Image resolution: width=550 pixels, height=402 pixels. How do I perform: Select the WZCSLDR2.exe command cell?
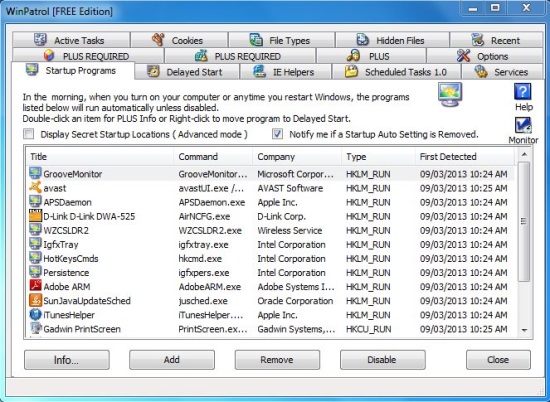210,230
